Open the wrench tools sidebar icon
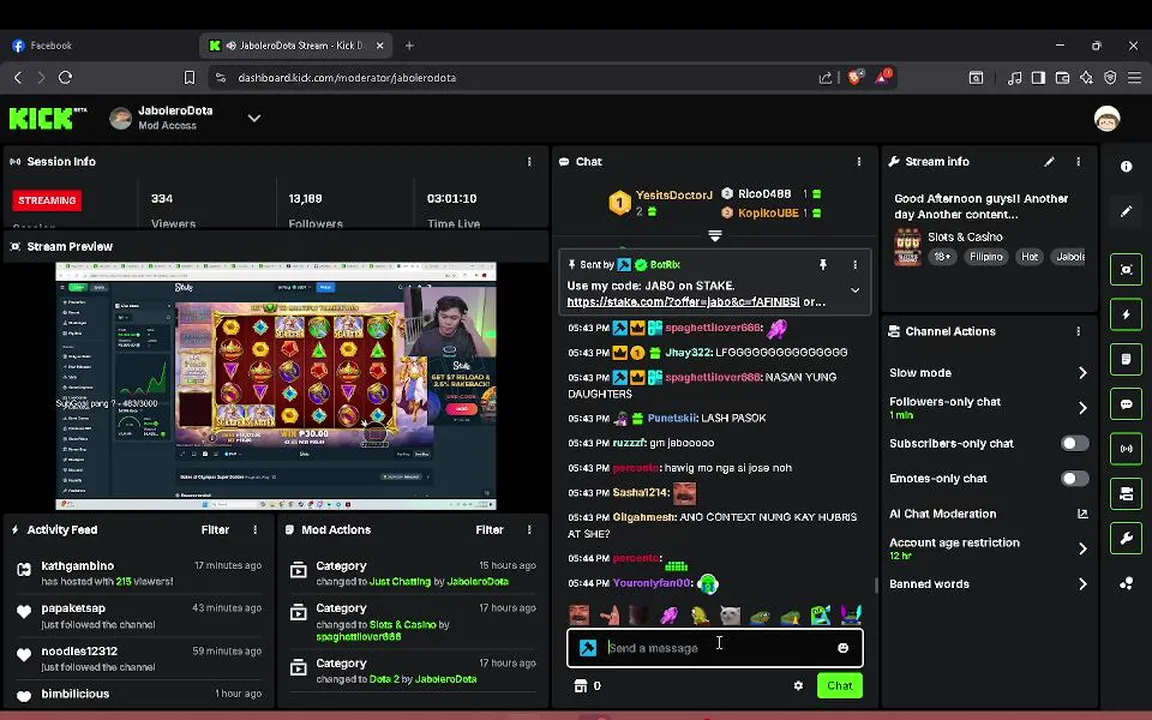The height and width of the screenshot is (720, 1152). (1126, 539)
